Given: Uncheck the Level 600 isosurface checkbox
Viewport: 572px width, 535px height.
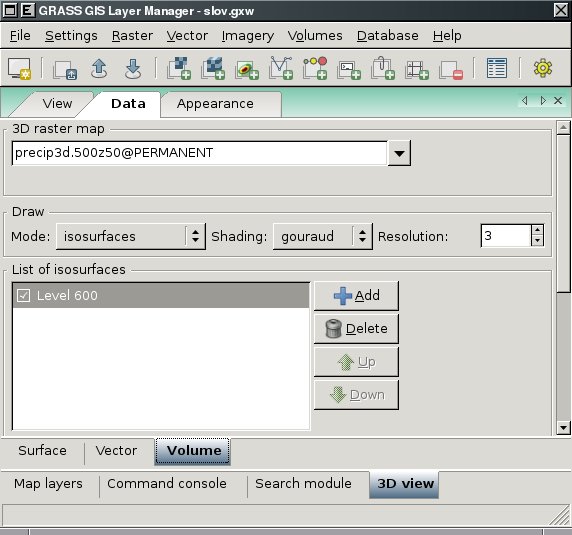Looking at the screenshot, I should tap(23, 295).
